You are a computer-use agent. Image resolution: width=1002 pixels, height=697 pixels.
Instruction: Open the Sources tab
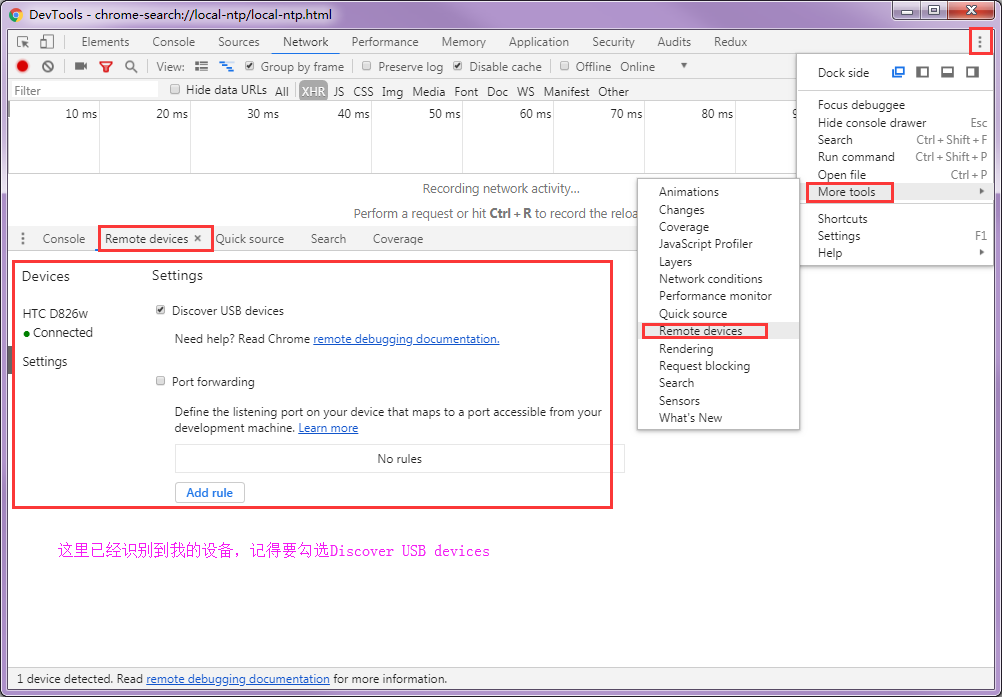[x=238, y=42]
